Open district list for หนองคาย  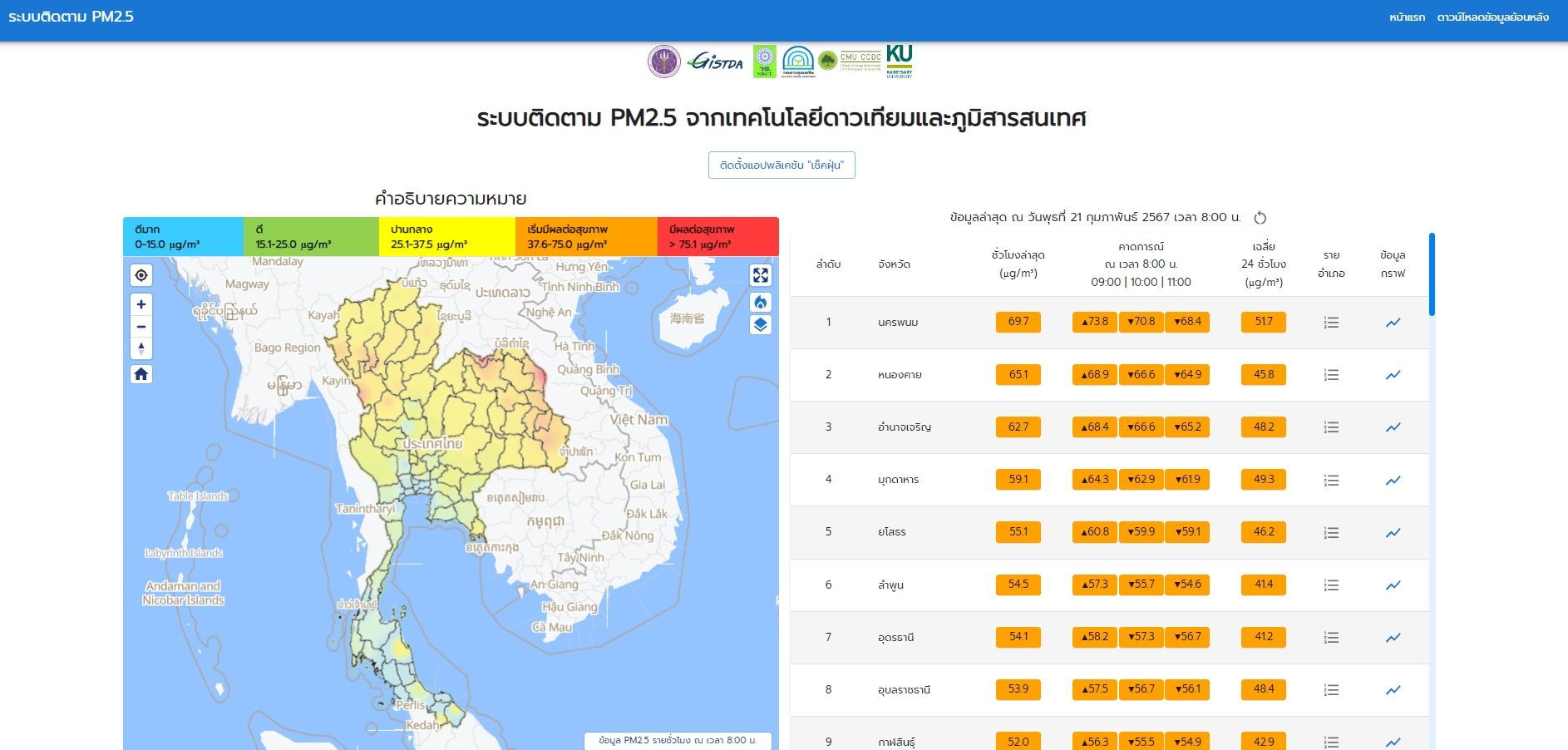click(1331, 375)
